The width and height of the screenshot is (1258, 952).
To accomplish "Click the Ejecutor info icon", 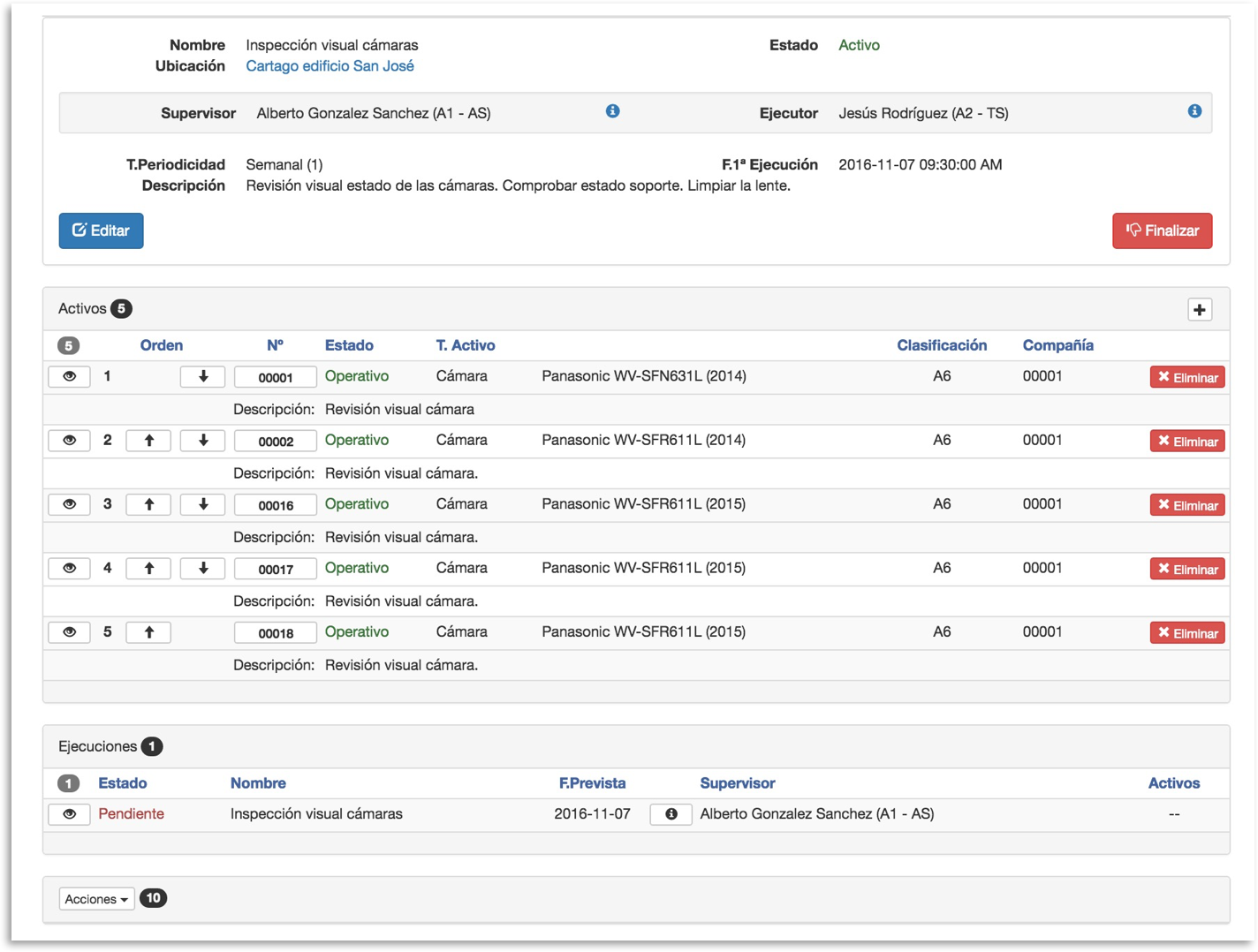I will (1194, 111).
